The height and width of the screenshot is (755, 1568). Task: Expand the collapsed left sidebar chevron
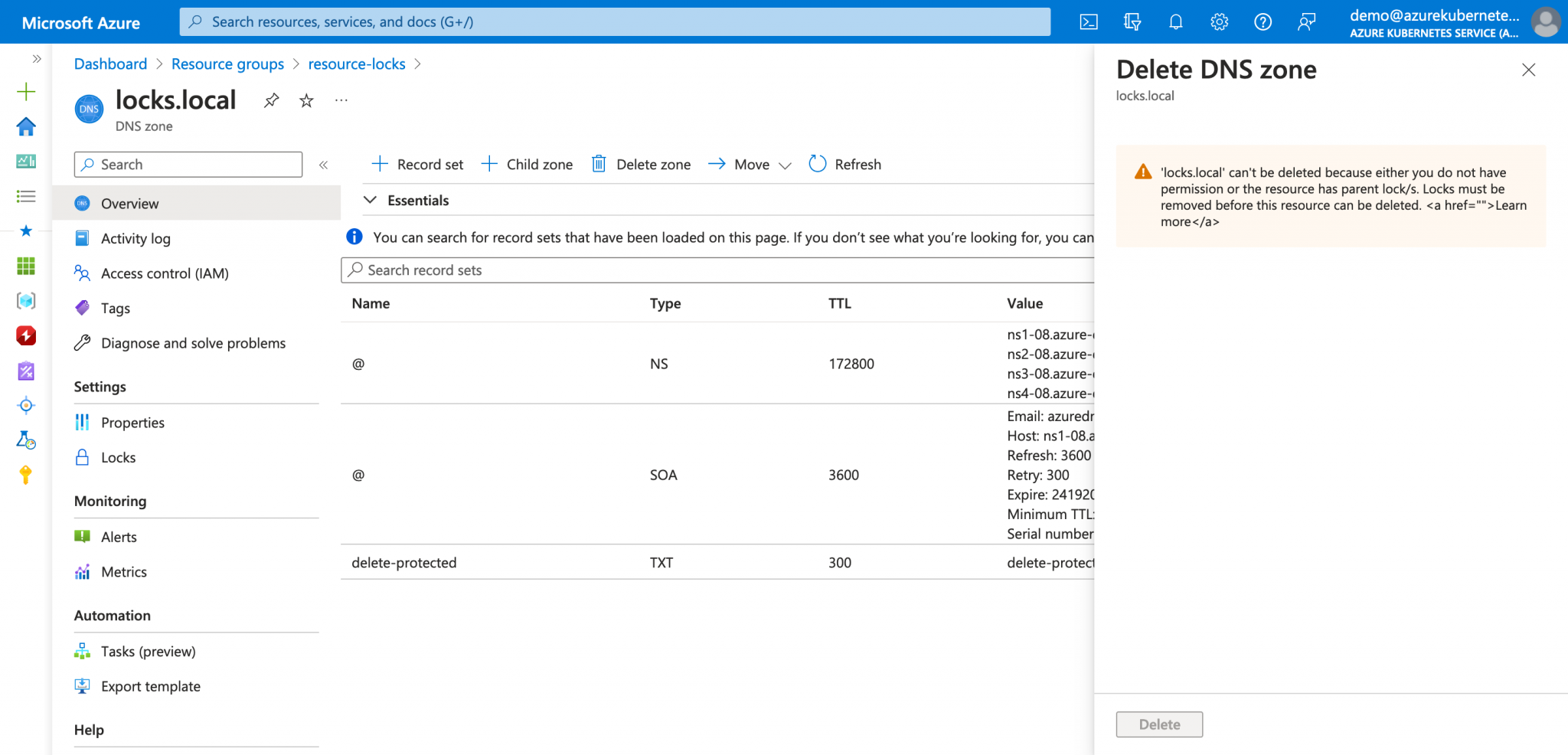coord(35,58)
